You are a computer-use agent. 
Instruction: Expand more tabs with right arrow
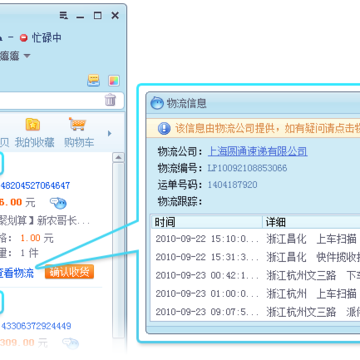[109, 133]
